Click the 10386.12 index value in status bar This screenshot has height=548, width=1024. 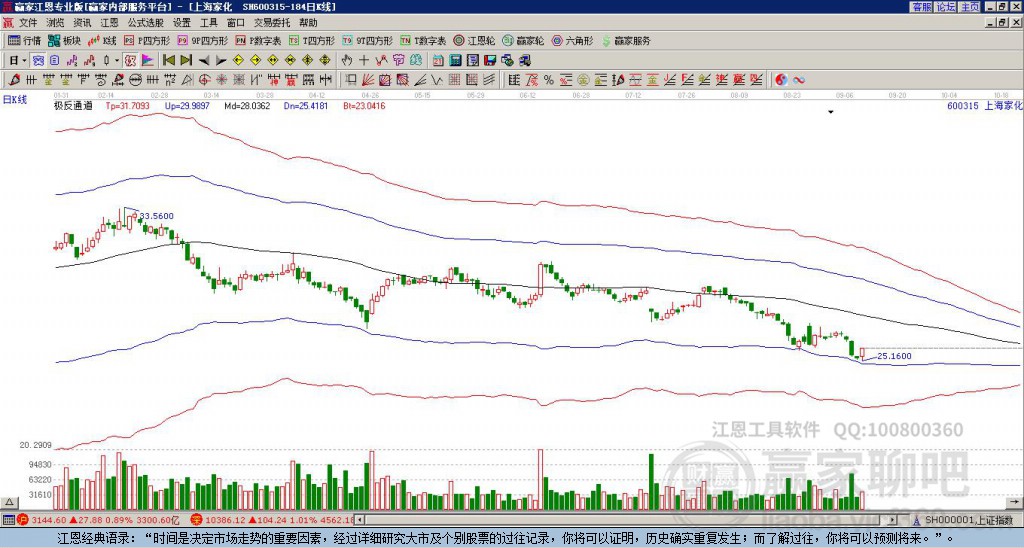tap(223, 520)
